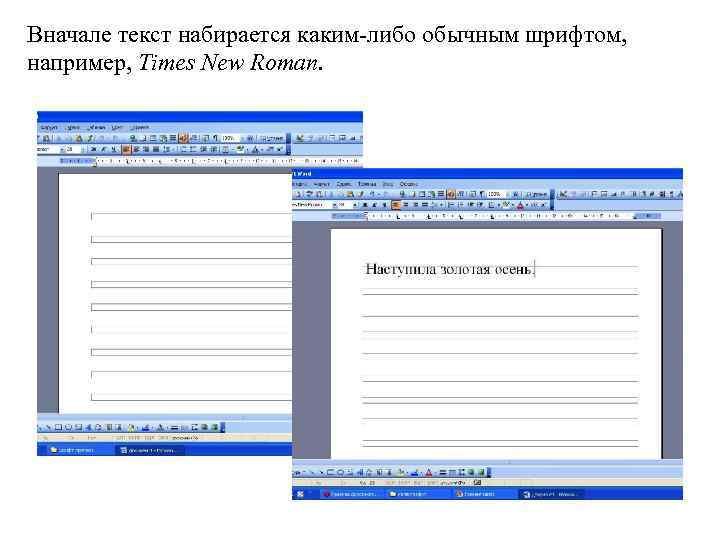This screenshot has height=540, width=720.
Task: Open the Справка menu in front Word window
Action: (x=409, y=184)
